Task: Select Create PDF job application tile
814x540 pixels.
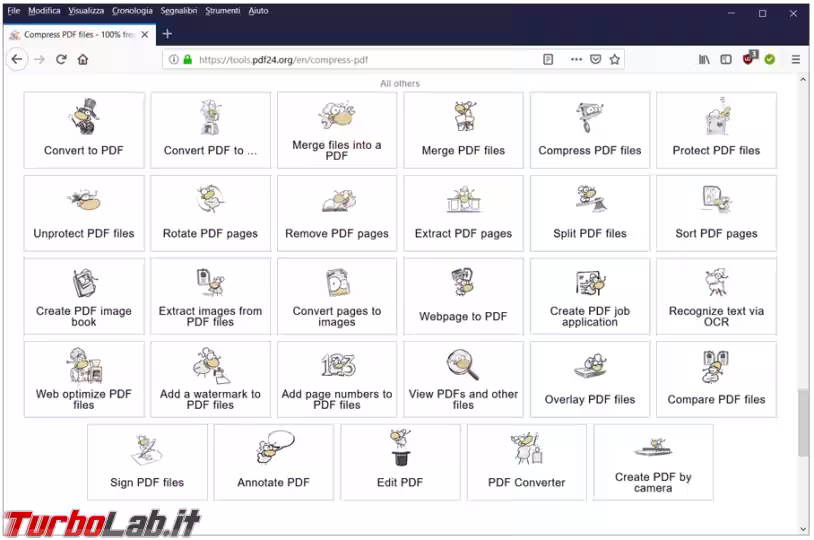Action: tap(590, 296)
